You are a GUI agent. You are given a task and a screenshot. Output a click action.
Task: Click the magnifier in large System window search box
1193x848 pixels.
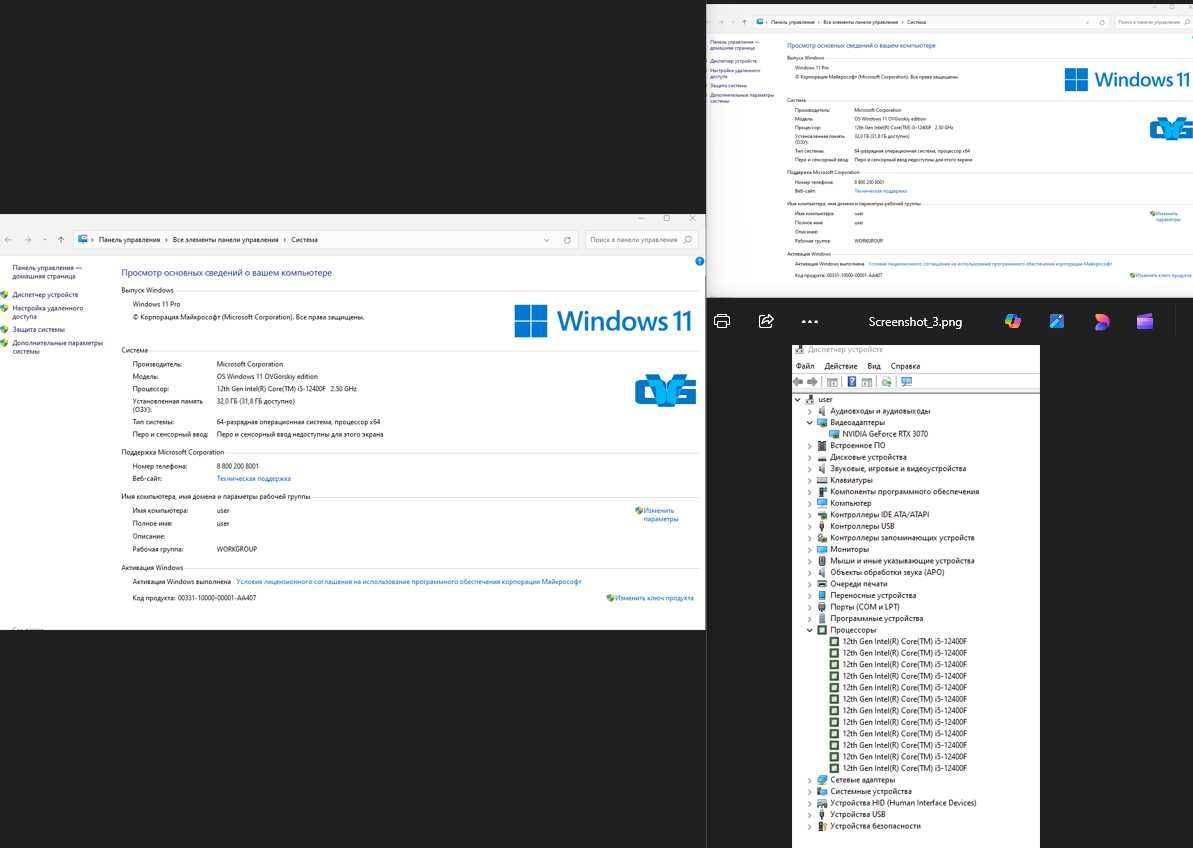tap(688, 240)
